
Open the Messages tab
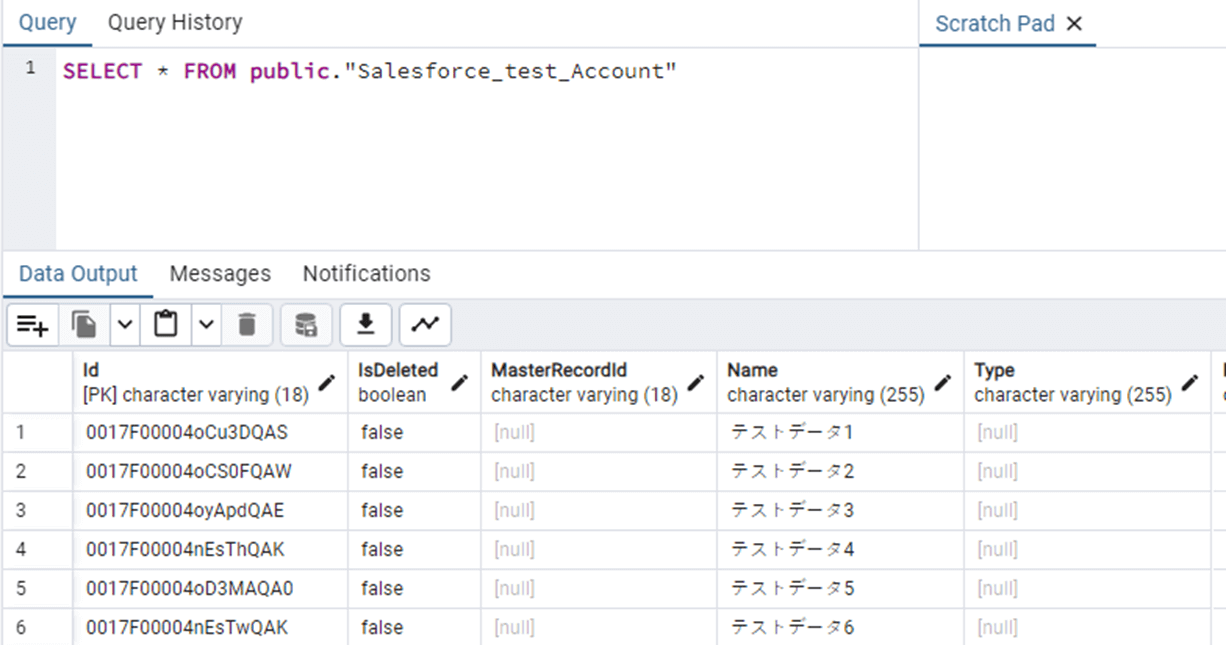pyautogui.click(x=220, y=273)
